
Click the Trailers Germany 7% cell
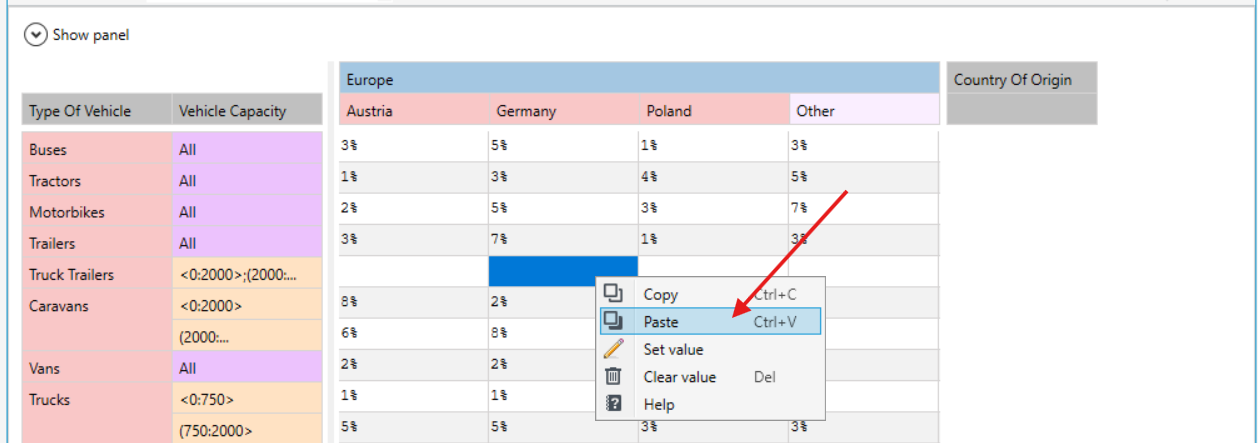[x=563, y=240]
